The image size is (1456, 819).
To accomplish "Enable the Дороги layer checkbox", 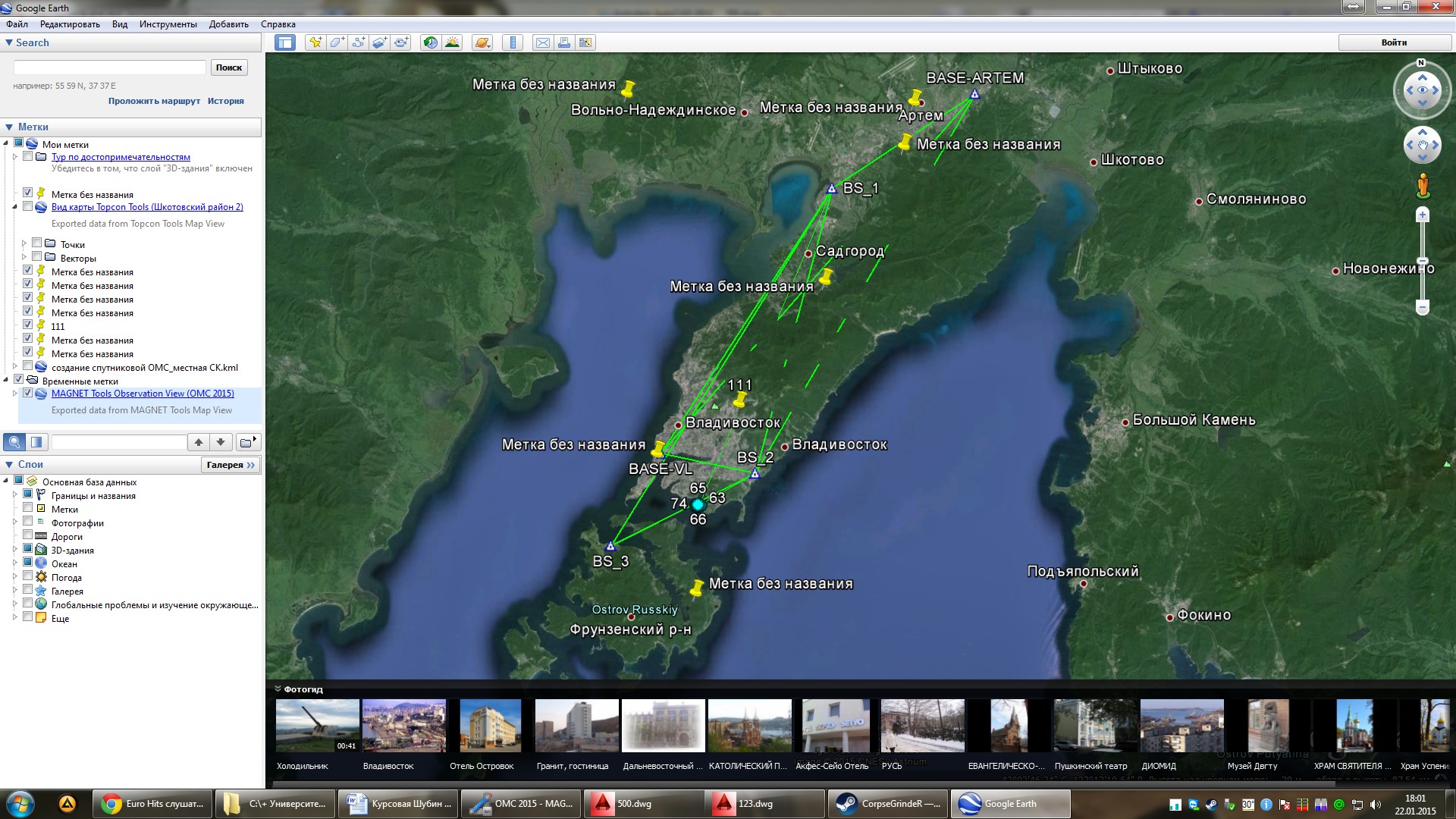I will (x=28, y=536).
